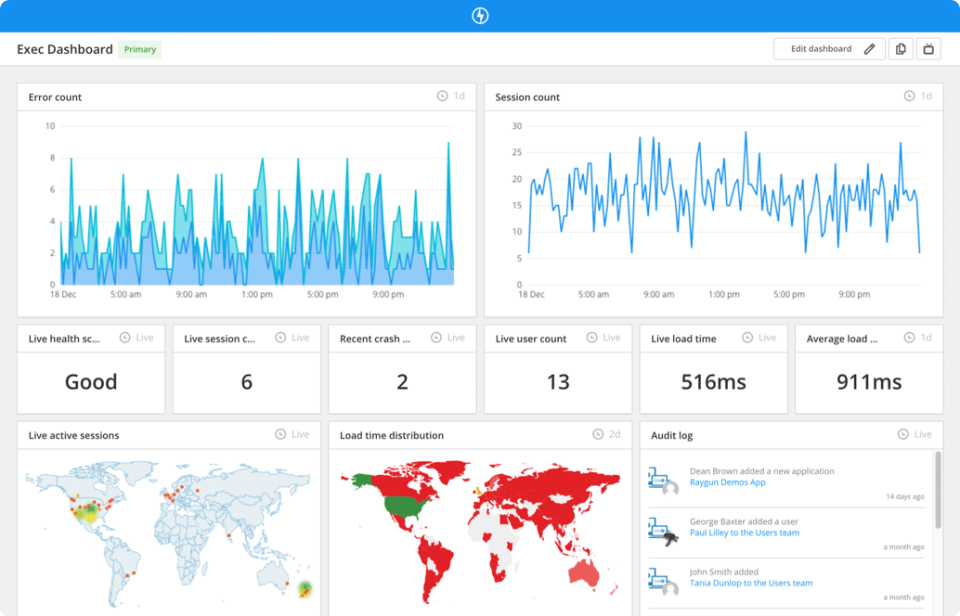Click the Average load time value 911ms

(869, 382)
